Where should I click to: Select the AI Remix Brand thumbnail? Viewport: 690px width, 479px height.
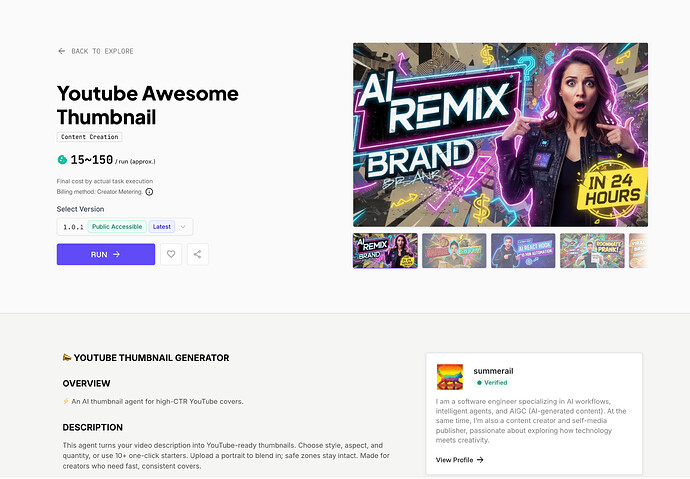[385, 251]
